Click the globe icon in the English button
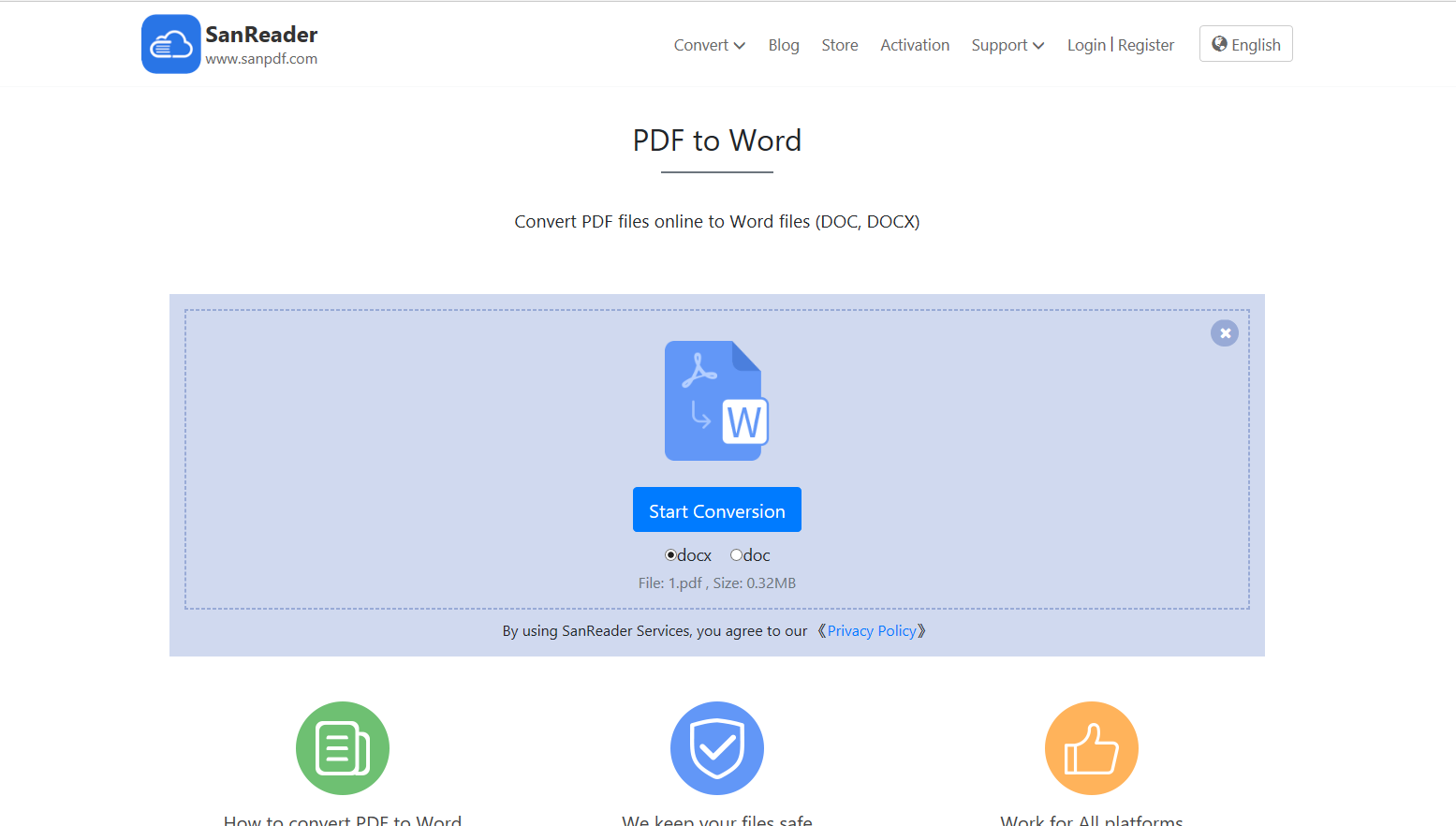Screen dimensions: 1456x826 click(x=1219, y=43)
